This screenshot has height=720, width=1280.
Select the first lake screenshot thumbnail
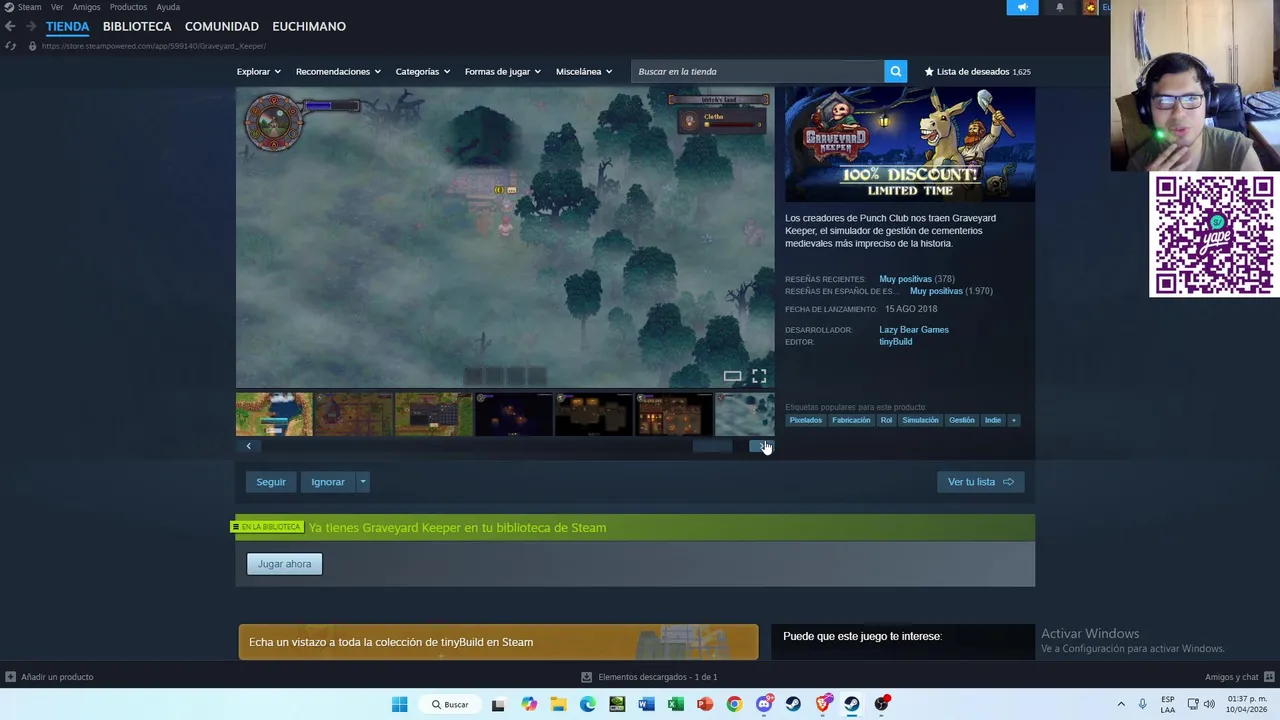point(274,414)
